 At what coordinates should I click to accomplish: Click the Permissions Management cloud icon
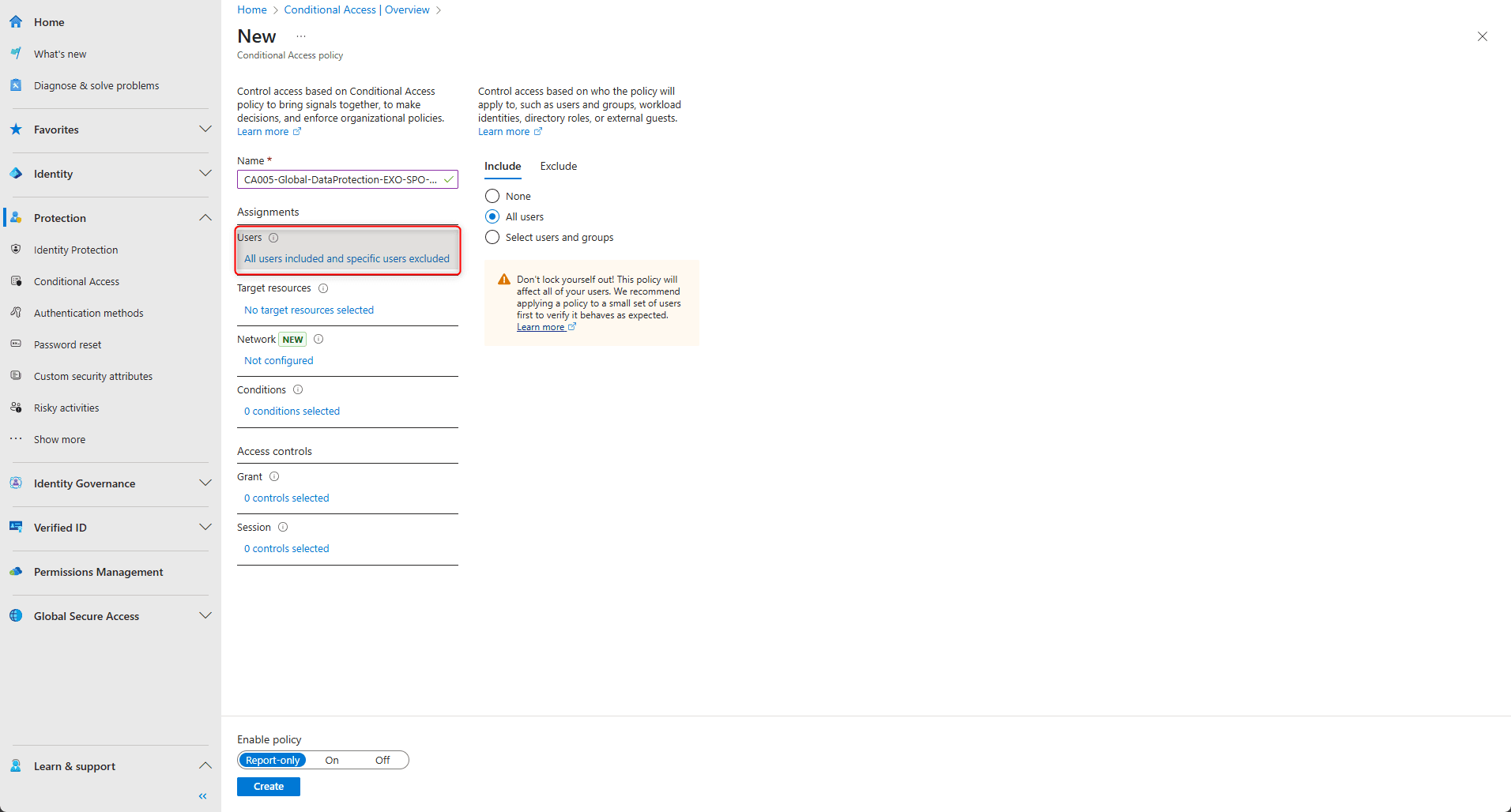(16, 572)
